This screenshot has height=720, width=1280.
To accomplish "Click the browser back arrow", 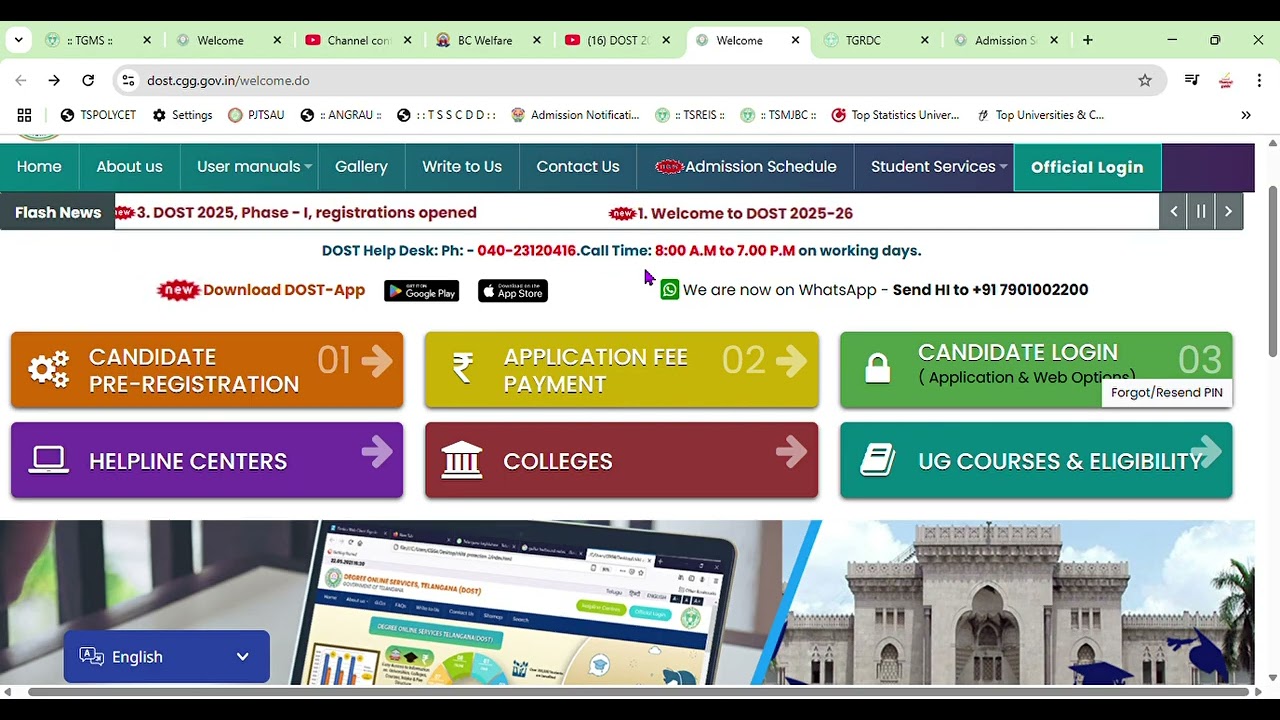I will 21,80.
